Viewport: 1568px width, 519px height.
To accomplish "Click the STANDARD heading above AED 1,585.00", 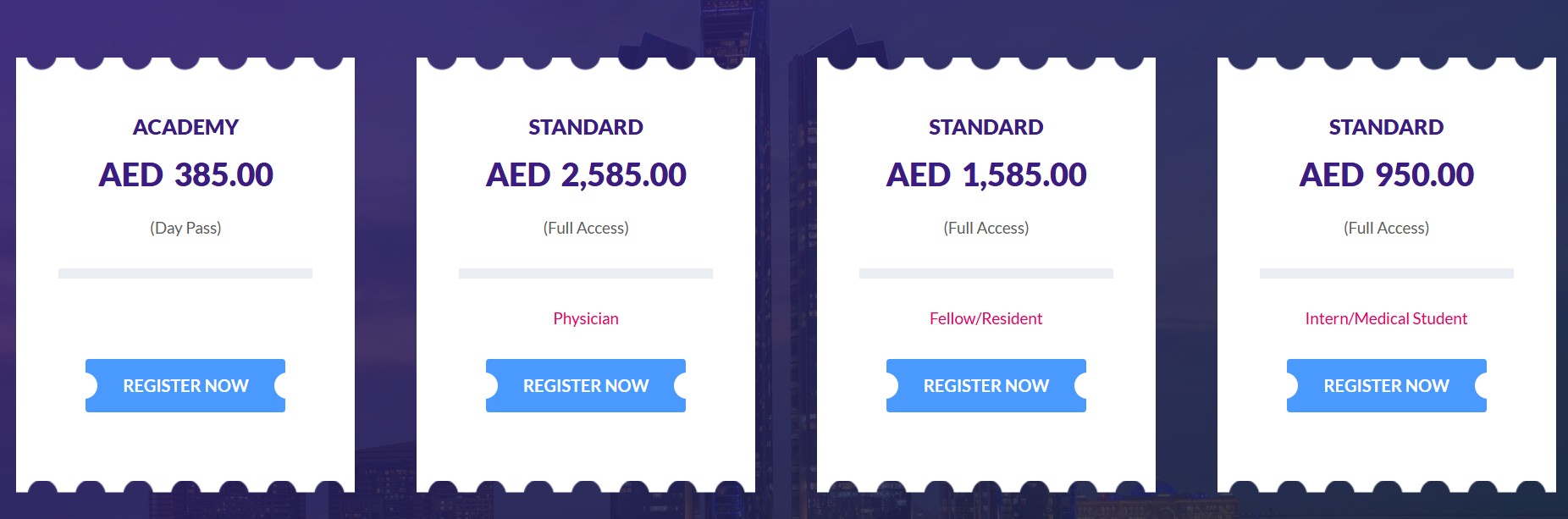I will [986, 127].
